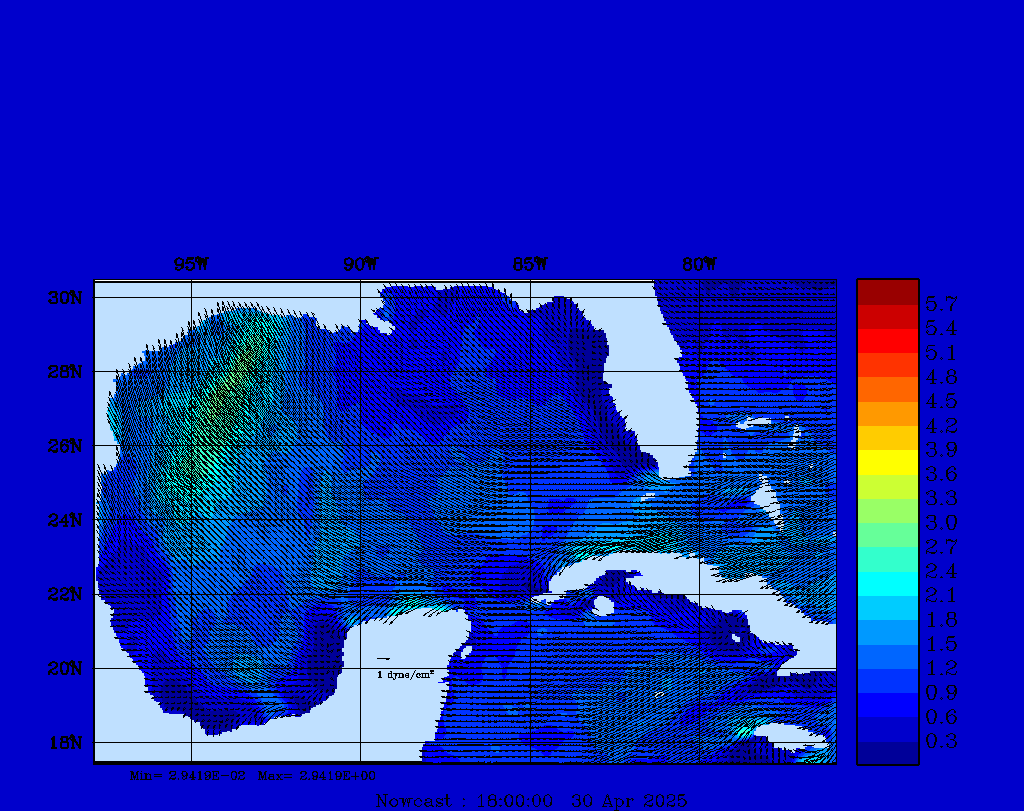
Task: Click the 22N latitude label
Action: click(x=65, y=594)
